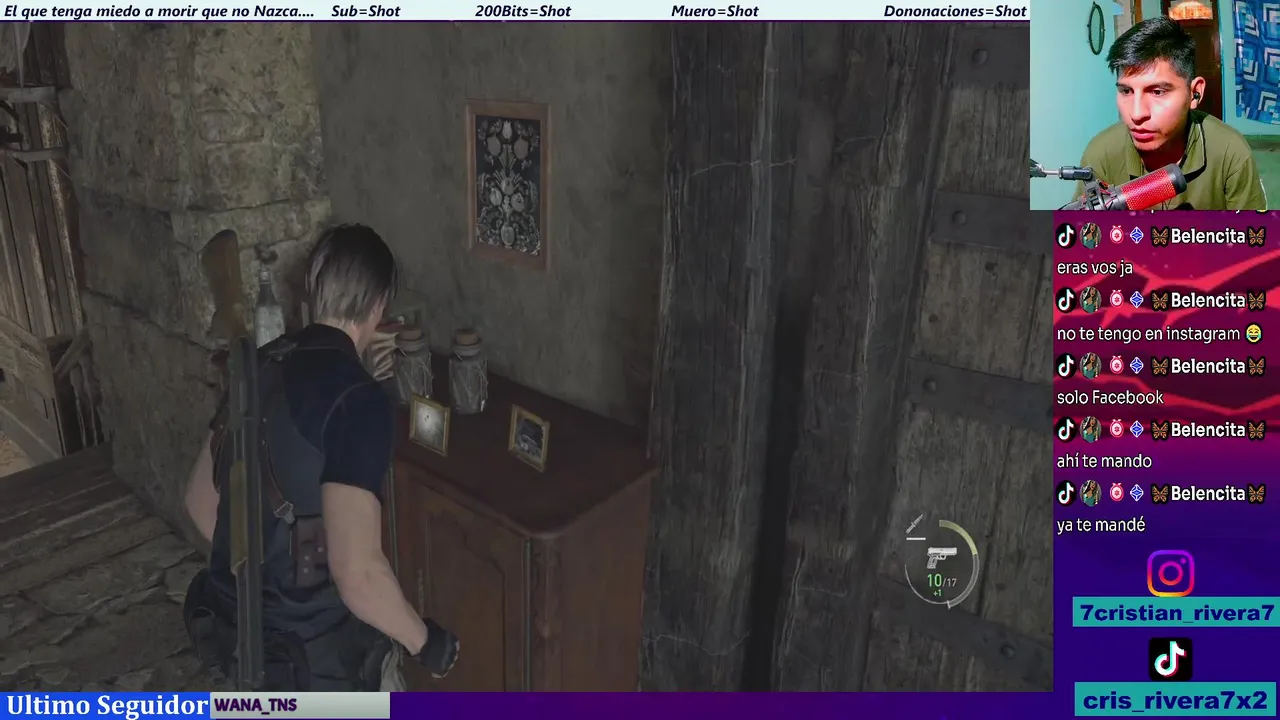The image size is (1280, 720).
Task: Click the follower name WANA_TNS
Action: tap(256, 705)
